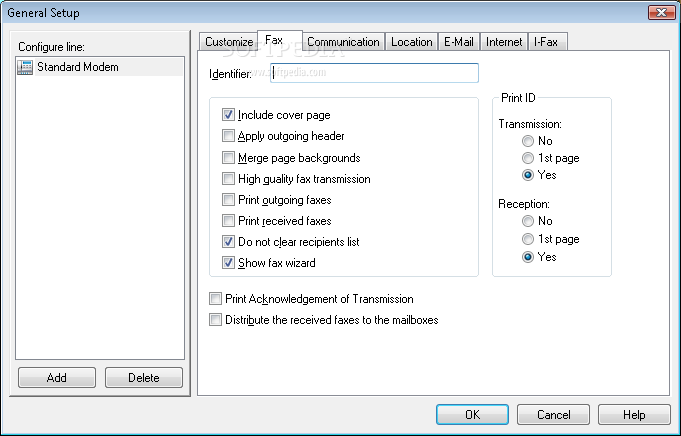Go to the I-Fax tab
681x436 pixels.
click(546, 42)
